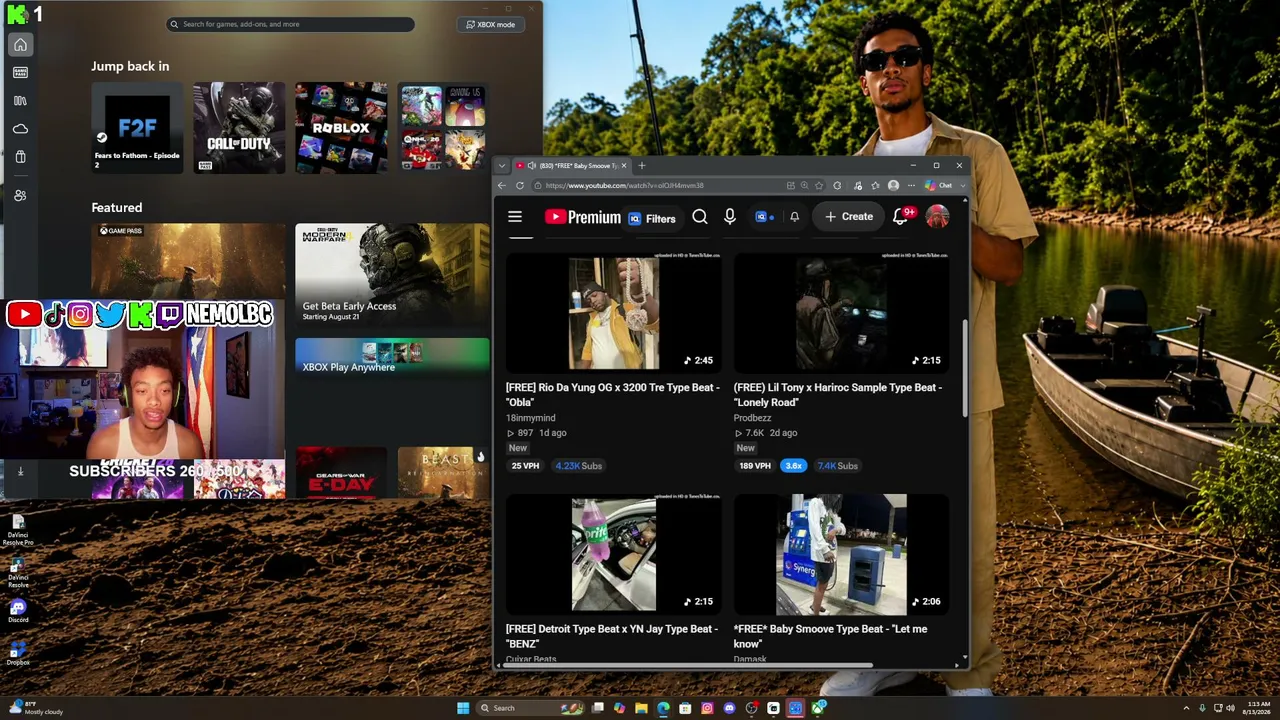
Task: Reload the YouTube page
Action: tap(520, 185)
